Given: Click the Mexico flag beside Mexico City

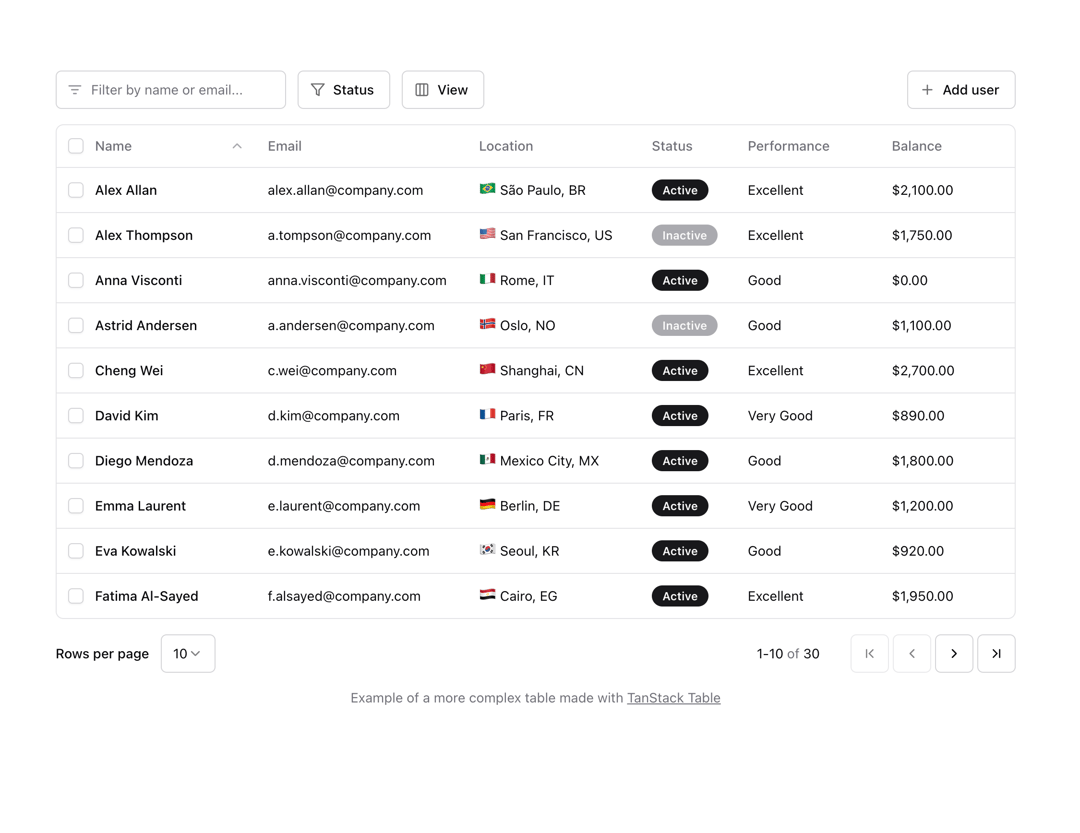Looking at the screenshot, I should click(x=487, y=460).
